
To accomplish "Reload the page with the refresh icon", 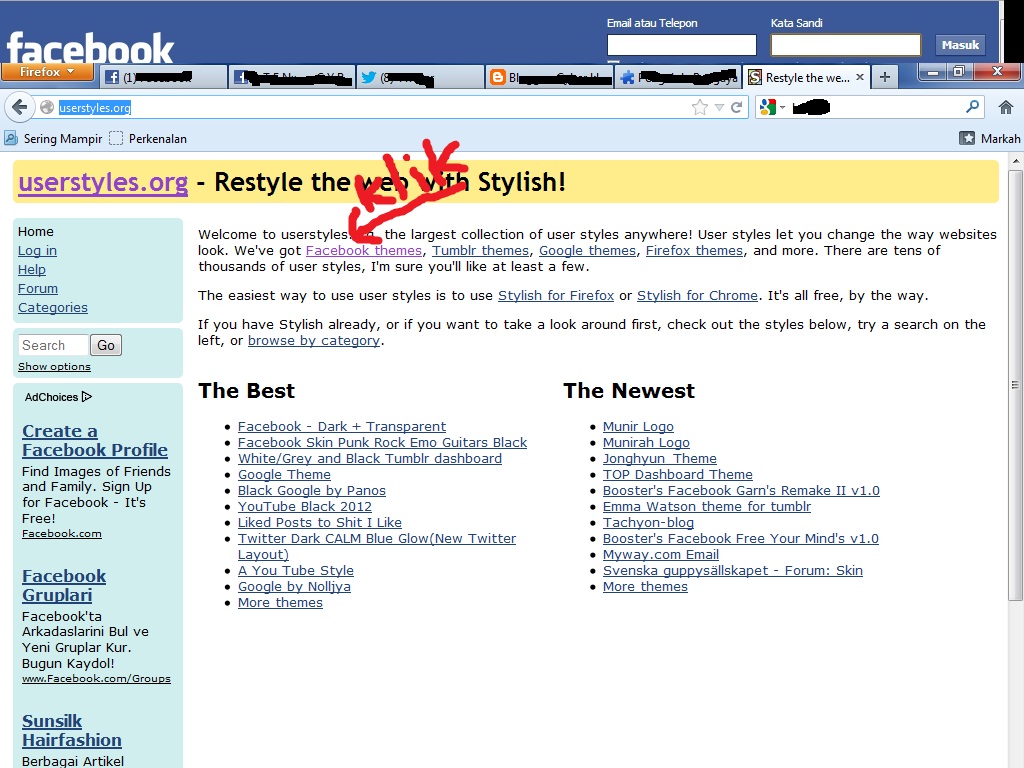I will coord(737,107).
